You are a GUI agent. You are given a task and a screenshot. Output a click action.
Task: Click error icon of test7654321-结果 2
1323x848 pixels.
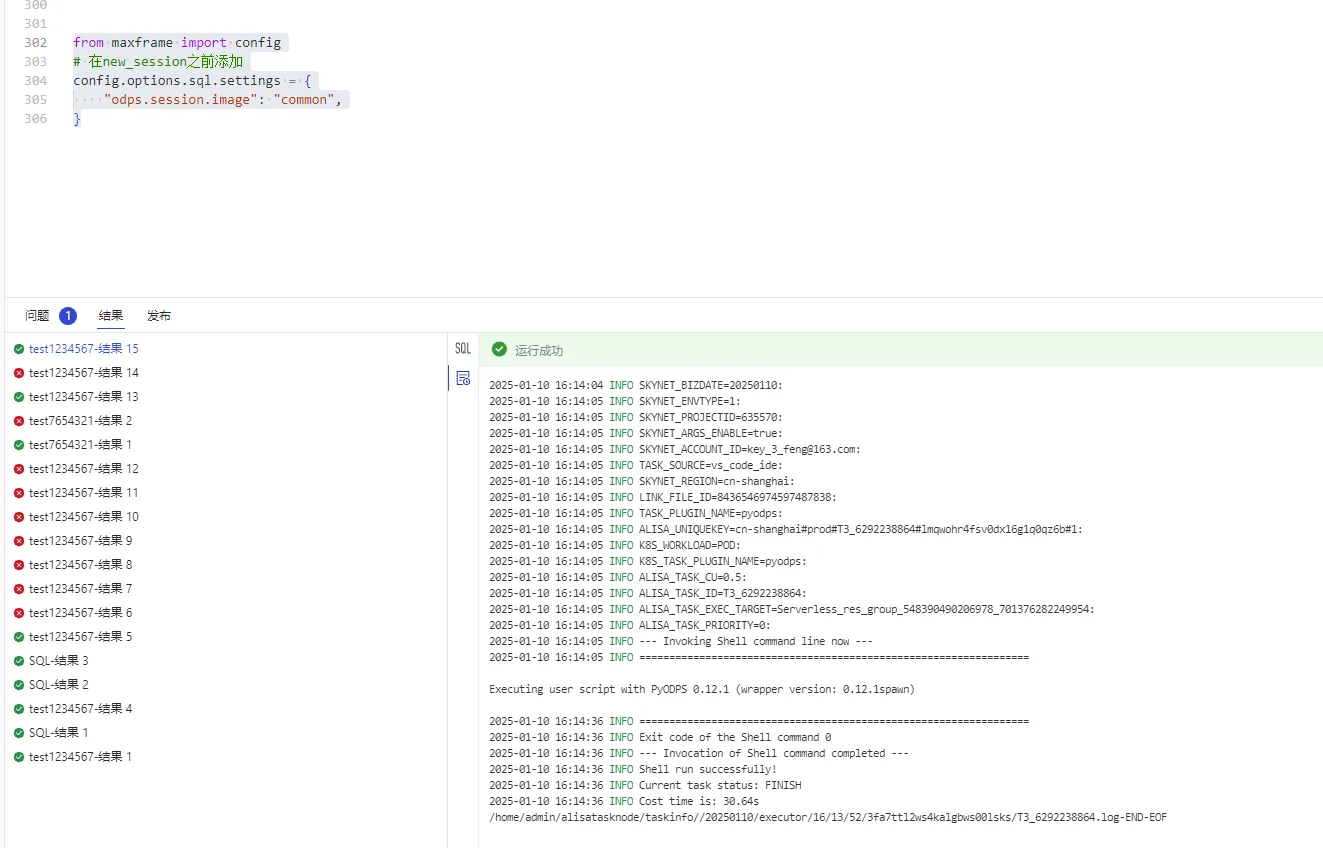tap(19, 421)
